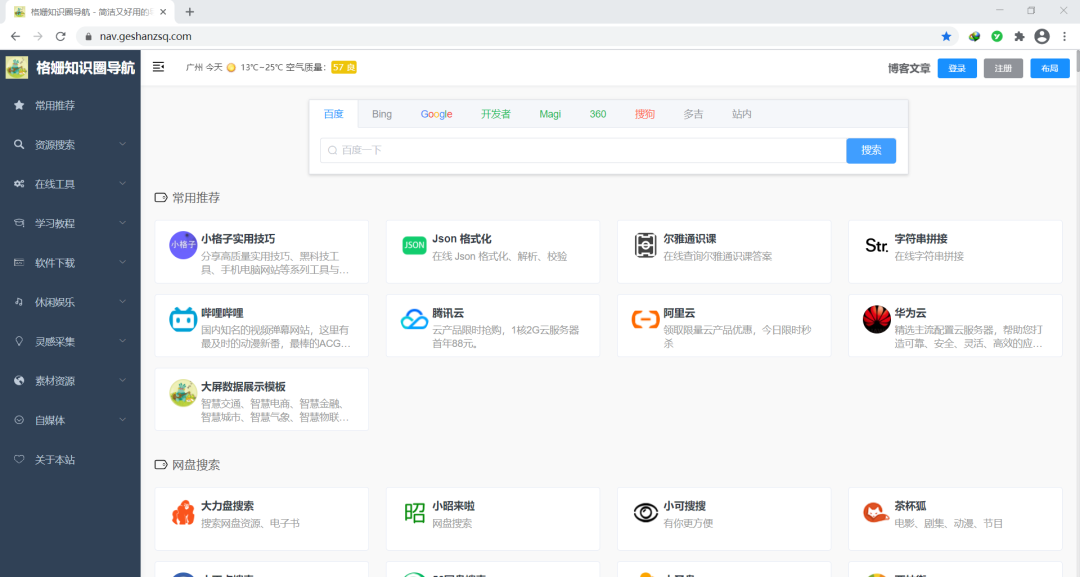The width and height of the screenshot is (1080, 577).
Task: Click the graduation cap icon beside 学习教程
Action: pyautogui.click(x=19, y=223)
